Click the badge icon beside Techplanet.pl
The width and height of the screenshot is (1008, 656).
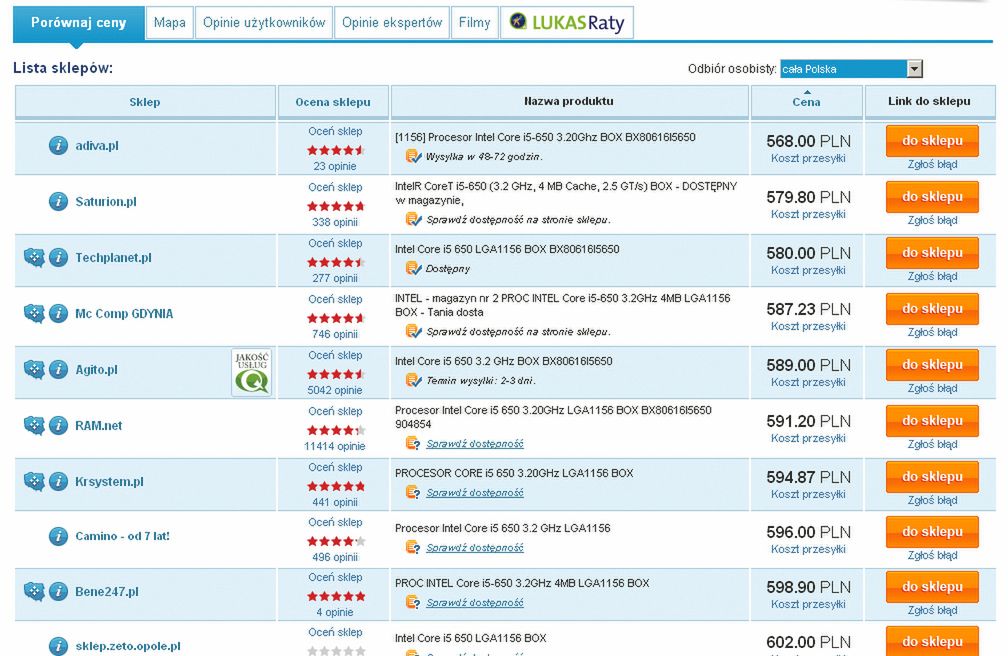[x=34, y=257]
